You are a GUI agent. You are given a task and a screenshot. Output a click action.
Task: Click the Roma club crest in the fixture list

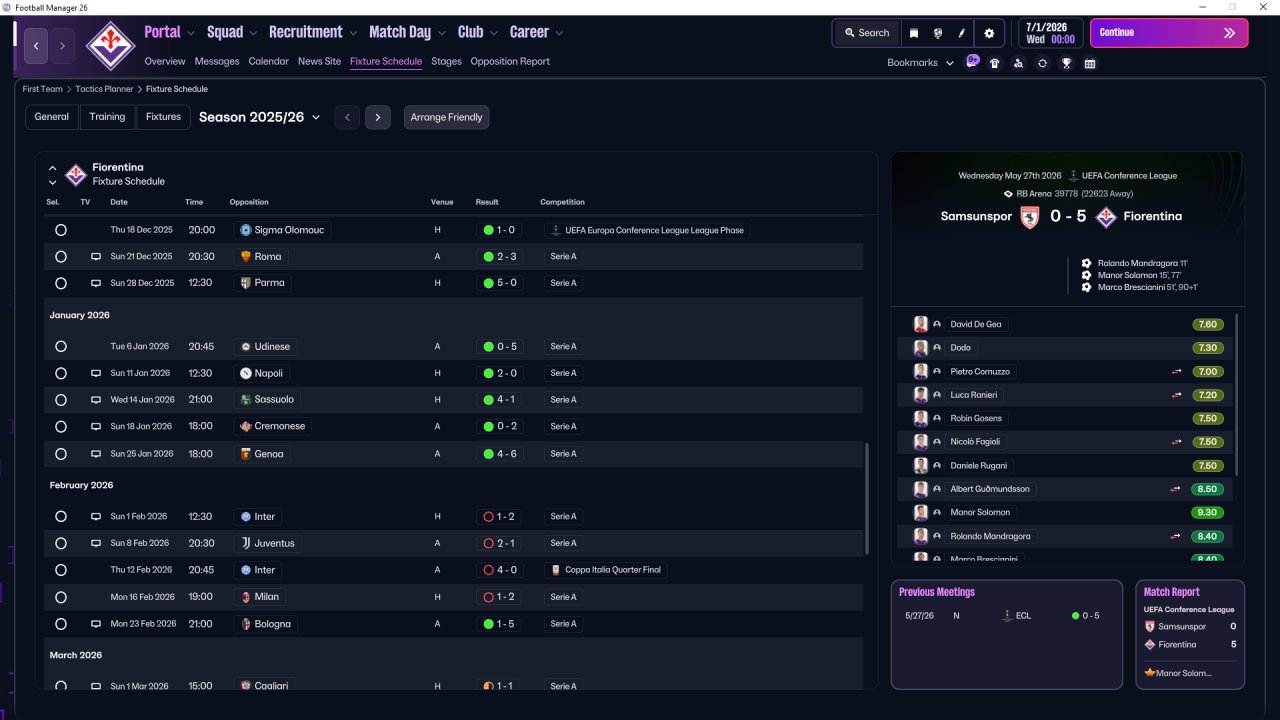[x=246, y=257]
